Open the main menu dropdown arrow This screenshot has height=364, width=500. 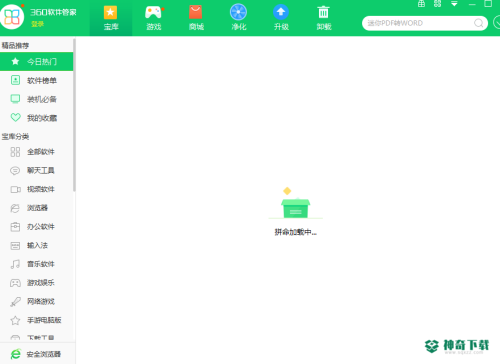pos(454,4)
